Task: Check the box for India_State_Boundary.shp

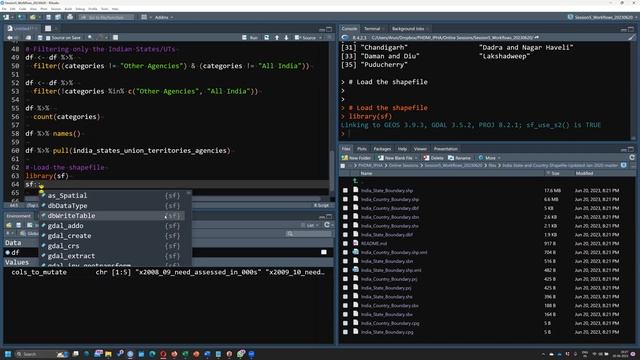Action: pos(345,191)
